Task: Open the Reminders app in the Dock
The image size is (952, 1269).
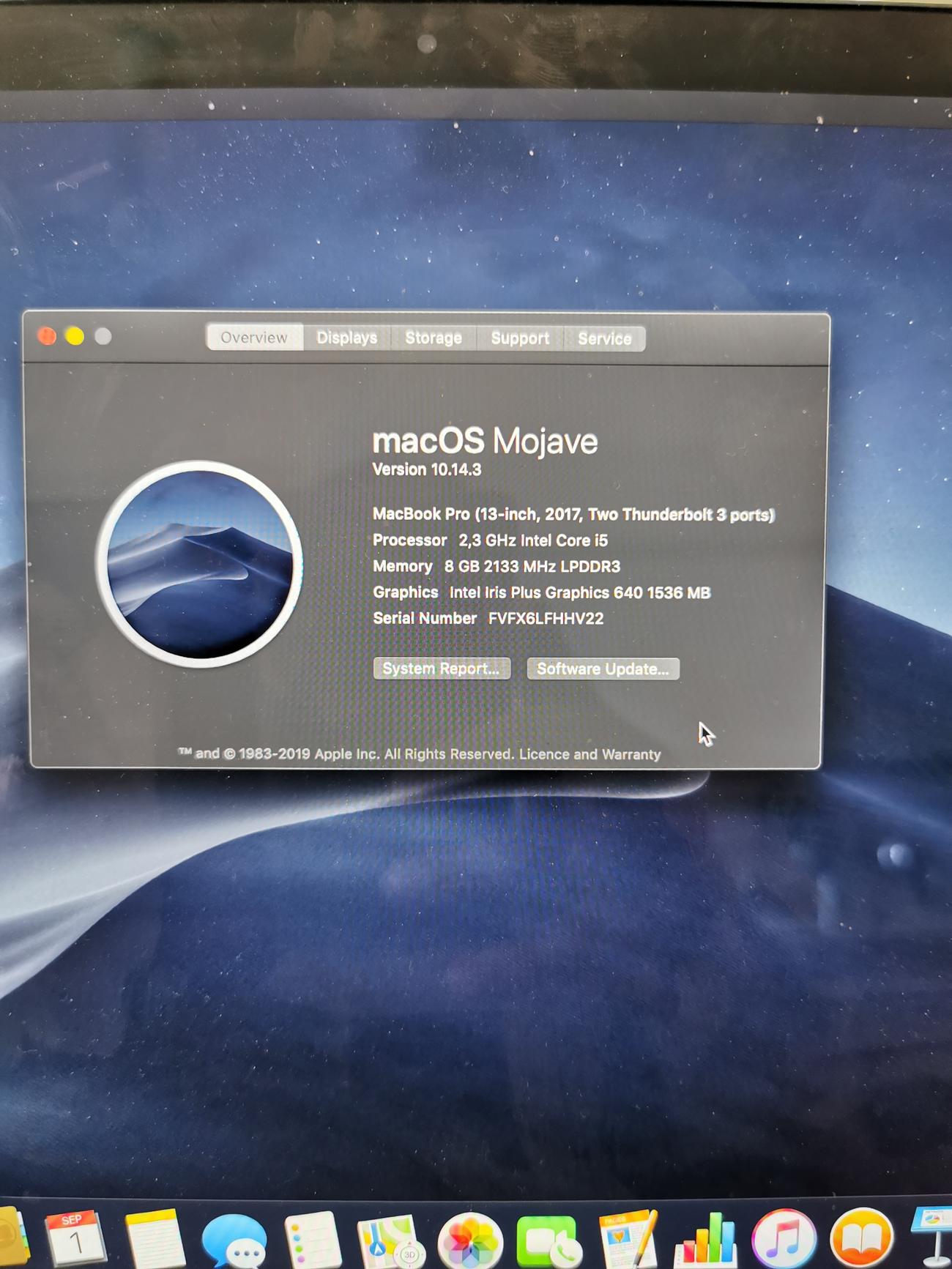Action: click(x=313, y=1240)
